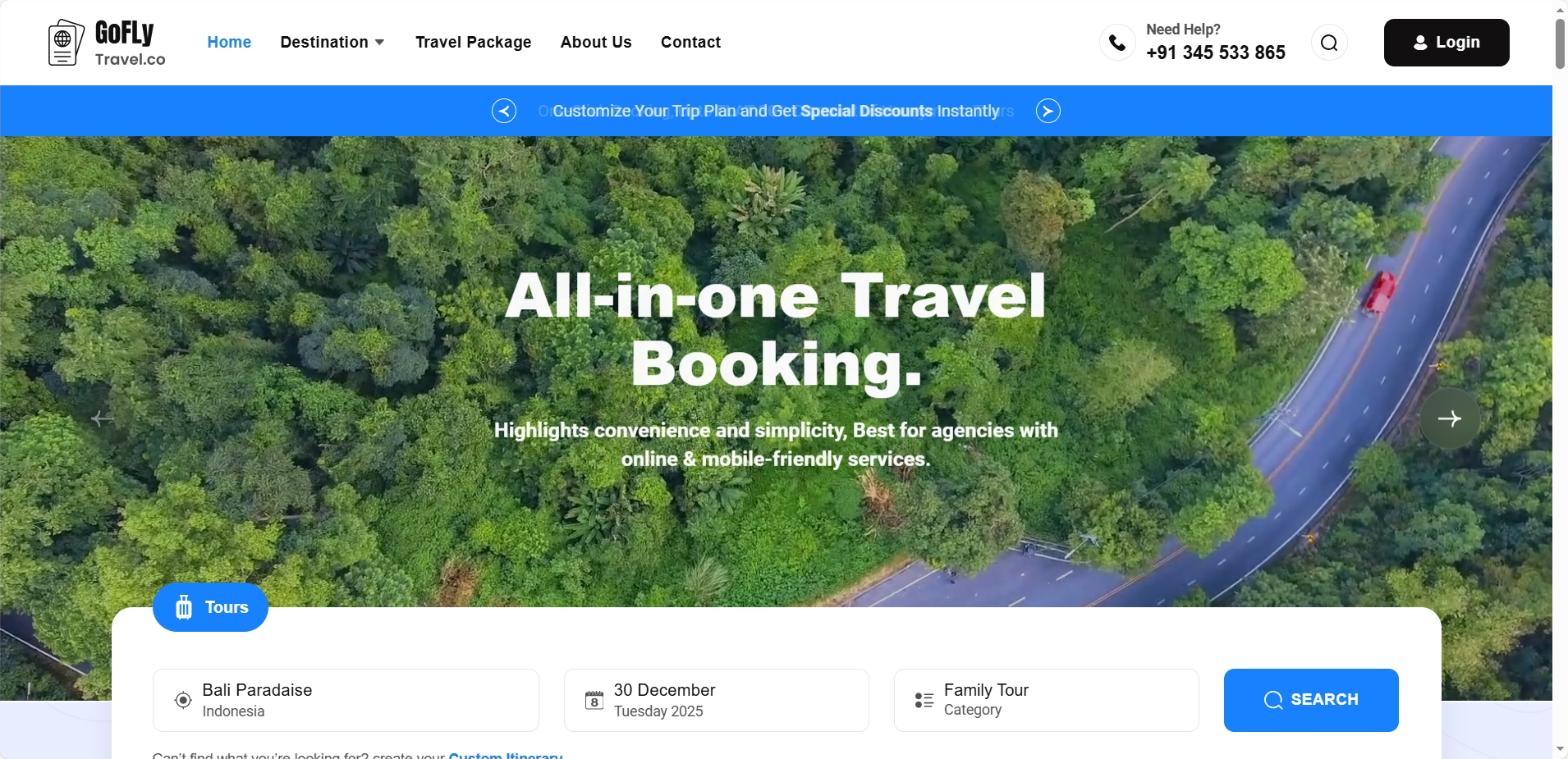
Task: Click the page vertical scrollbar thumb
Action: coord(1560,44)
